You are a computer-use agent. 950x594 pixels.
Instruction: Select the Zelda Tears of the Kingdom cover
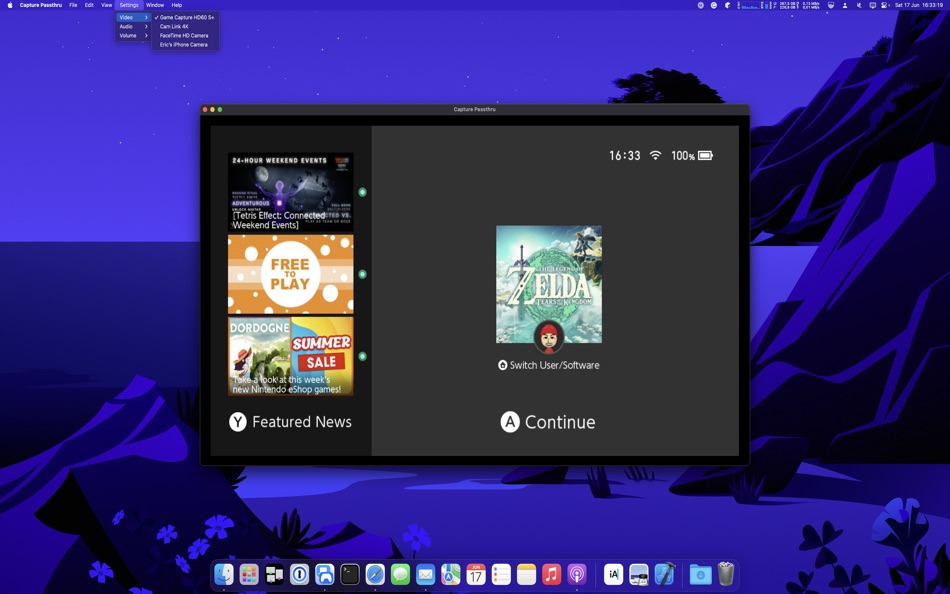click(549, 284)
